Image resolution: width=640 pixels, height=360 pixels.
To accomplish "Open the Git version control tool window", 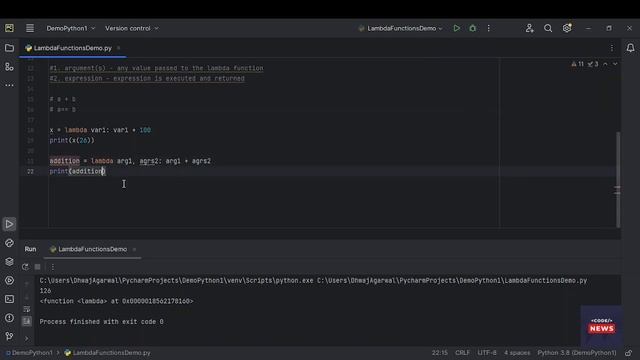I will coord(9,336).
